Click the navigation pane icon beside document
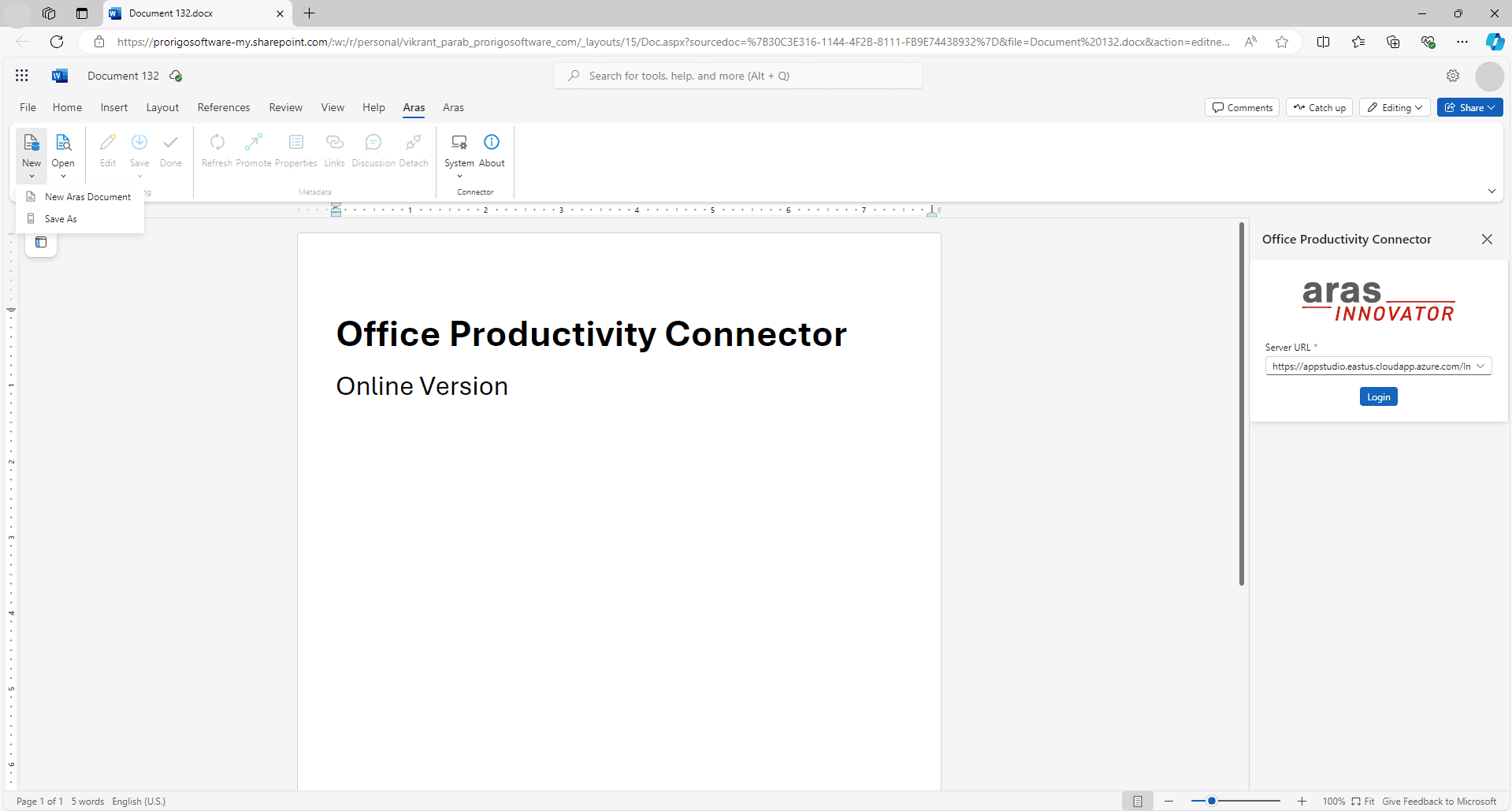This screenshot has width=1512, height=811. click(41, 242)
